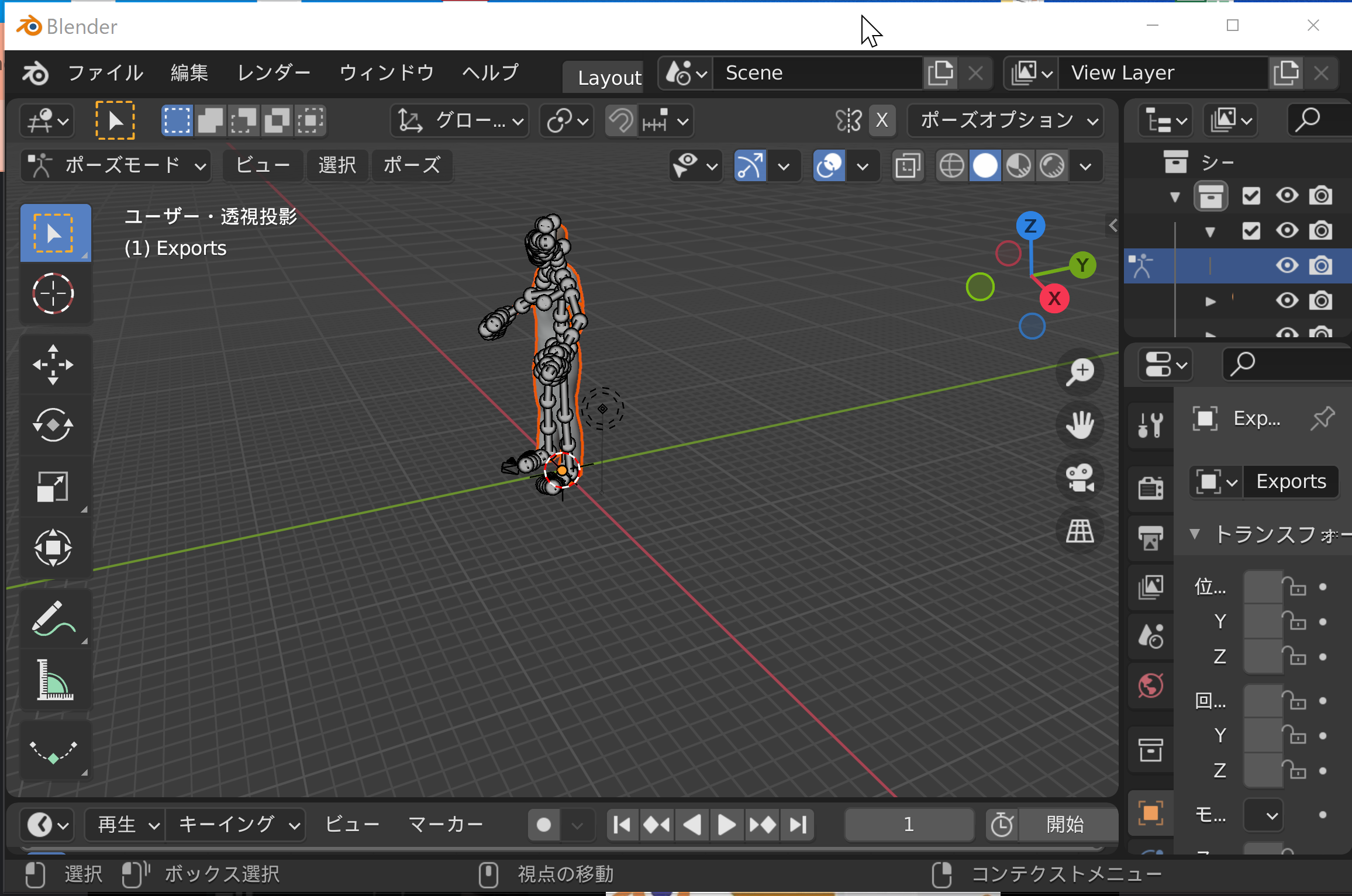The height and width of the screenshot is (896, 1352).
Task: Open the viewport Pose menu button
Action: (412, 166)
